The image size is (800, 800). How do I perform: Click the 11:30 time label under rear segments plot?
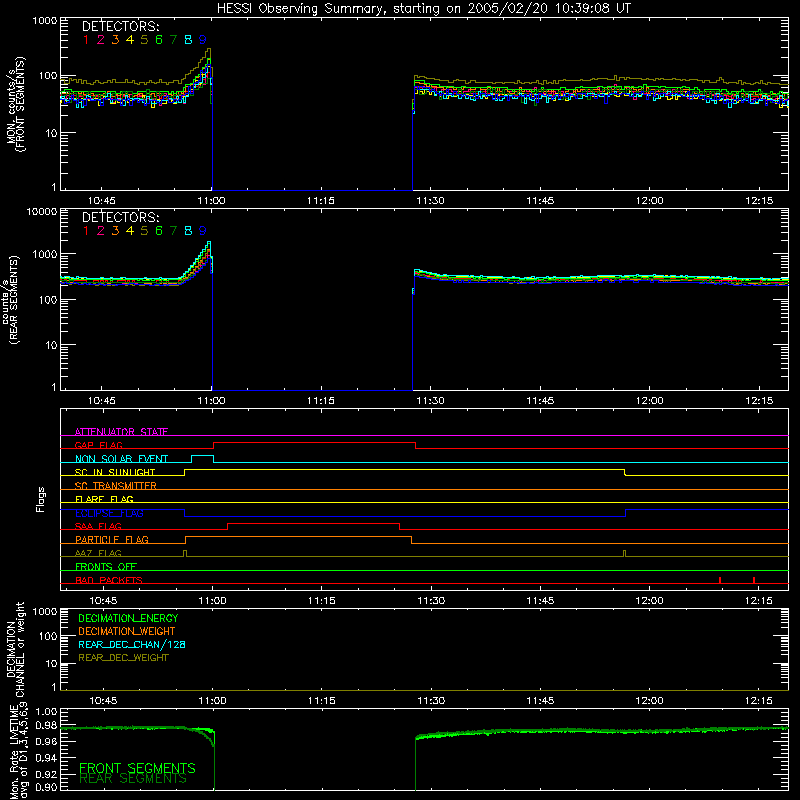431,401
